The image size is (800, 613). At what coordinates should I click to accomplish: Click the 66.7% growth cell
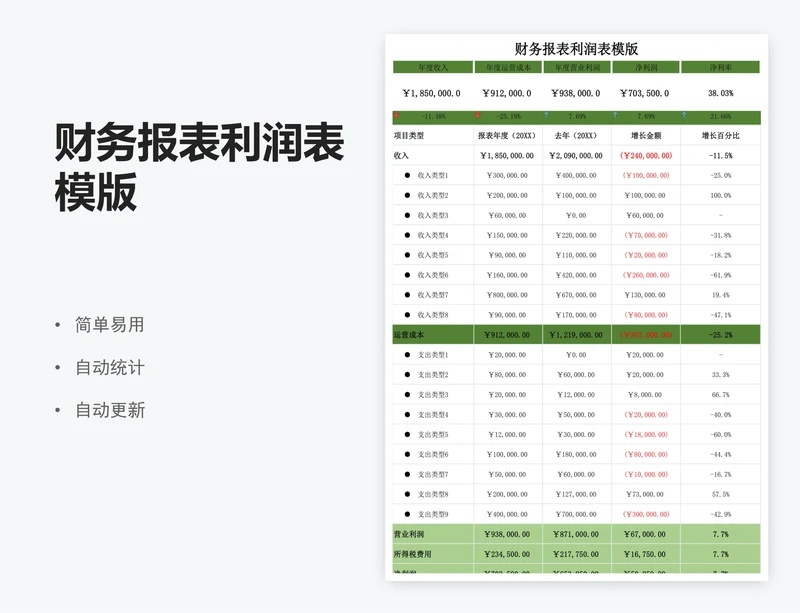(720, 395)
